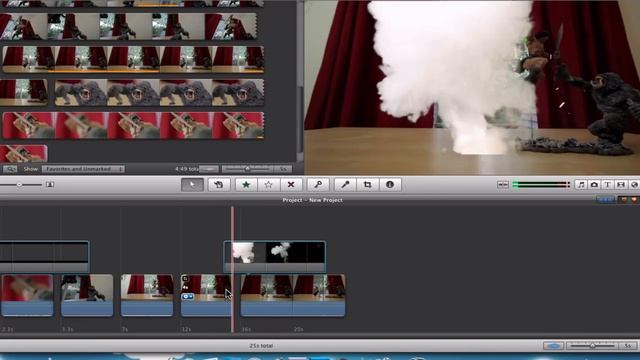
Task: Open the maps and backgrounds globe icon
Action: point(634,185)
